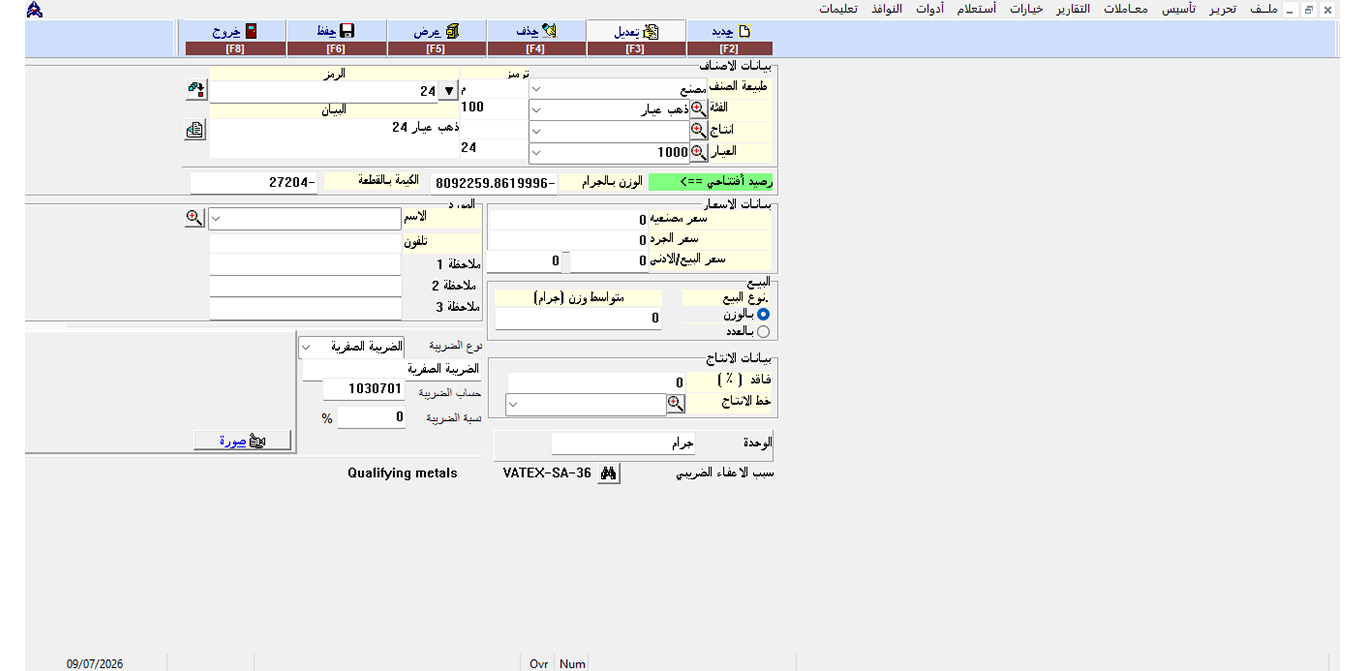Open the Edit (تحرير) menu
The height and width of the screenshot is (671, 1365).
click(1222, 9)
